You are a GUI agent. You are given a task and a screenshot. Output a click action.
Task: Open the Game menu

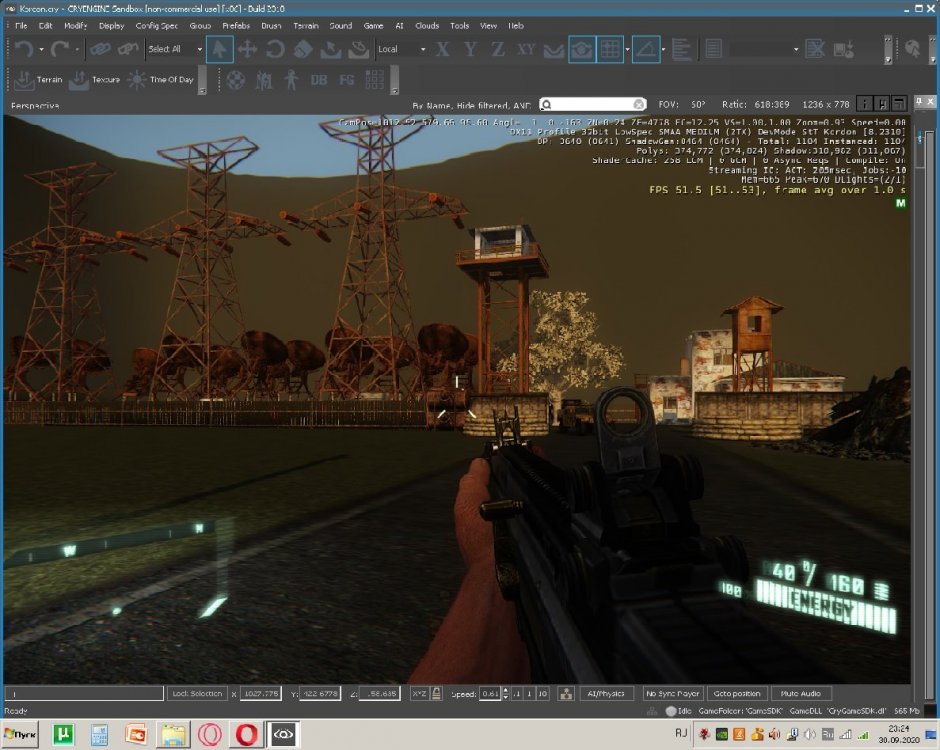(x=373, y=26)
